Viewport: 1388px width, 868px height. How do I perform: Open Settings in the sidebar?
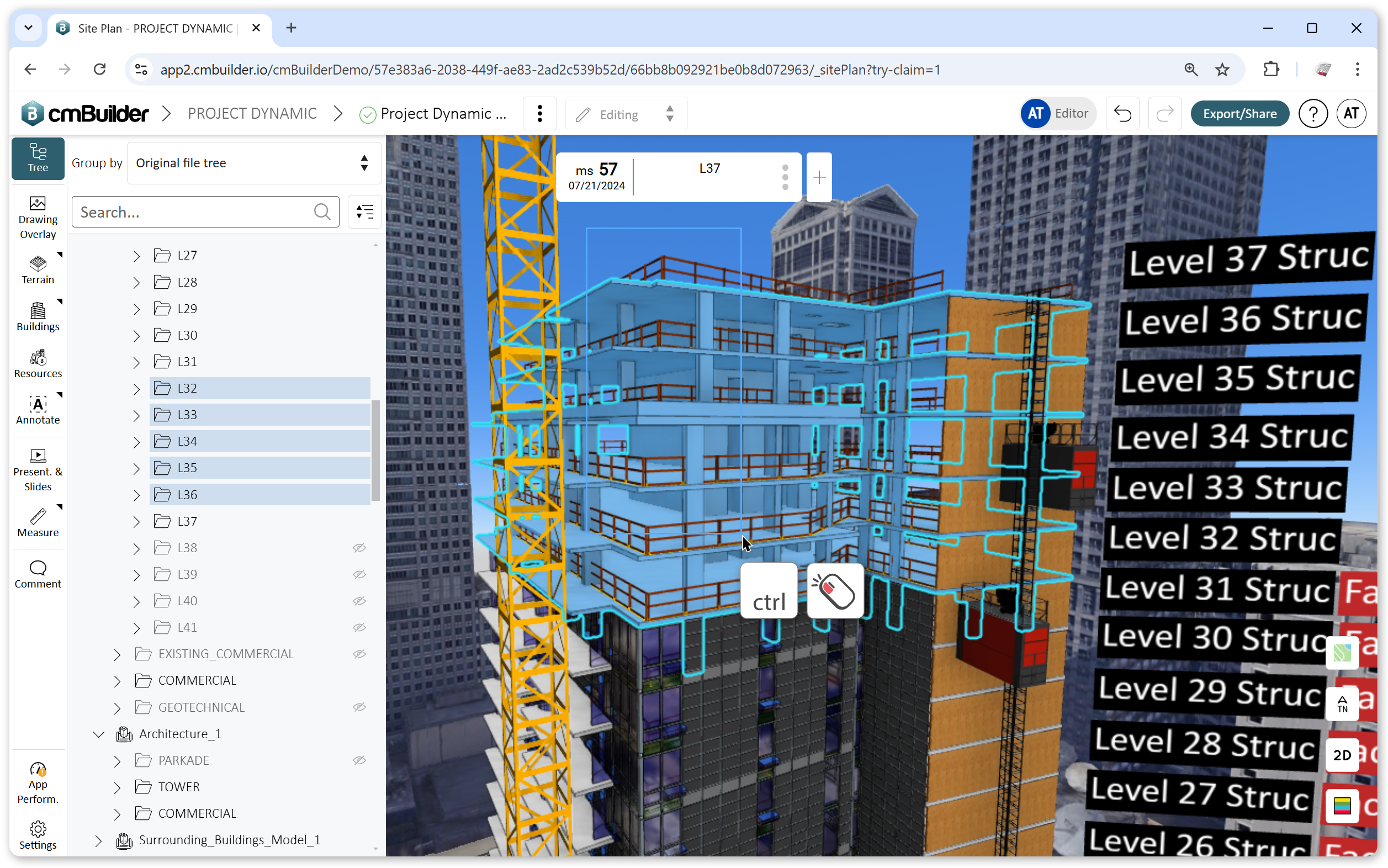38,835
